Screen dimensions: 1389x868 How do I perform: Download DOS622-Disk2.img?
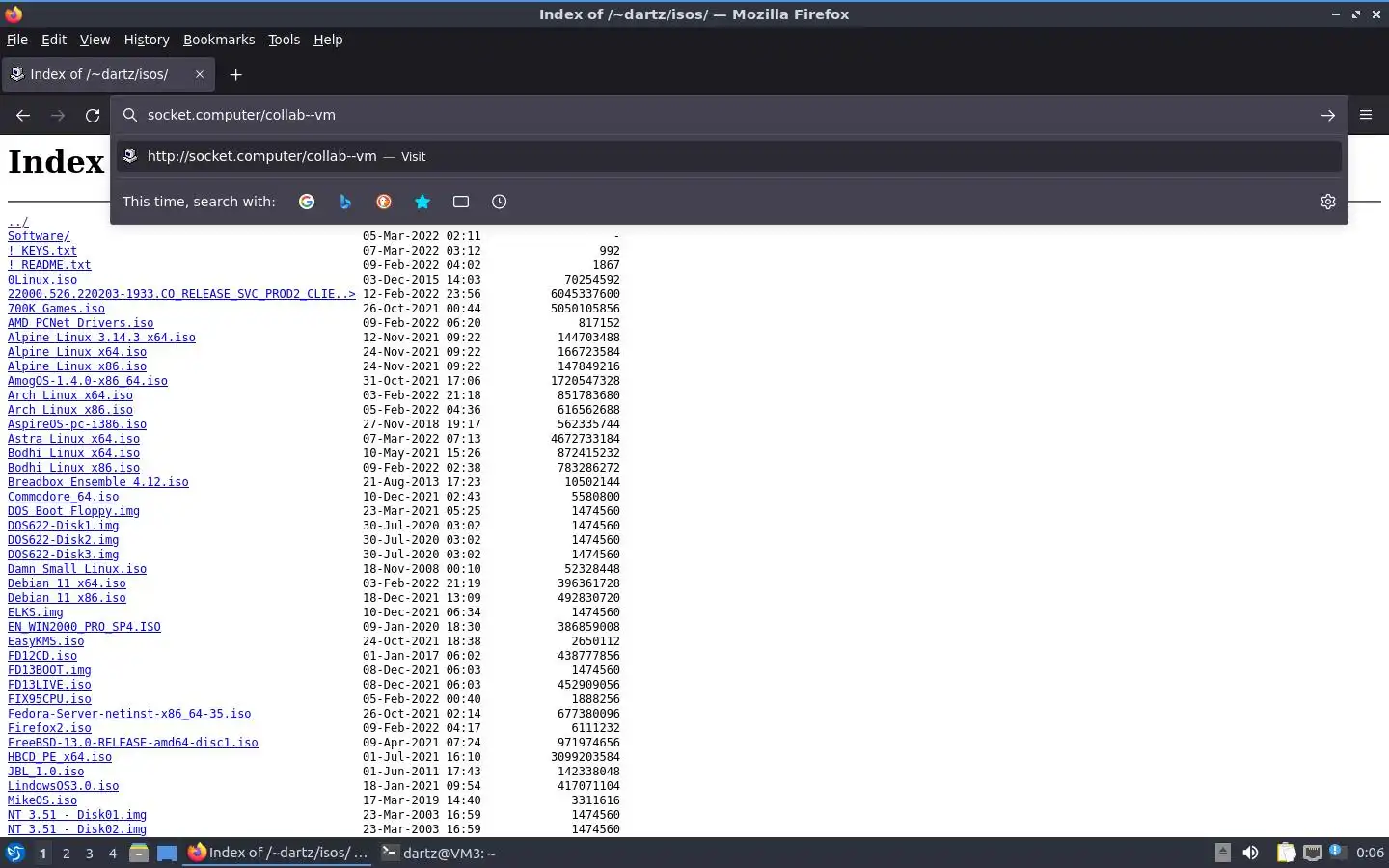64,540
